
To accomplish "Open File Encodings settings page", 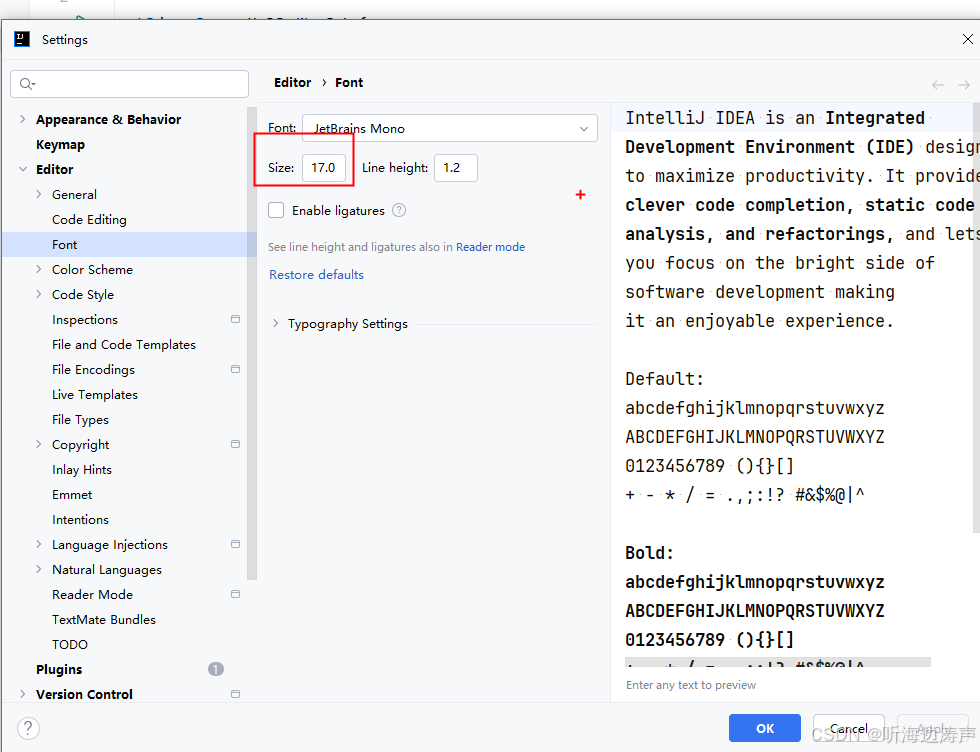I will pyautogui.click(x=93, y=369).
